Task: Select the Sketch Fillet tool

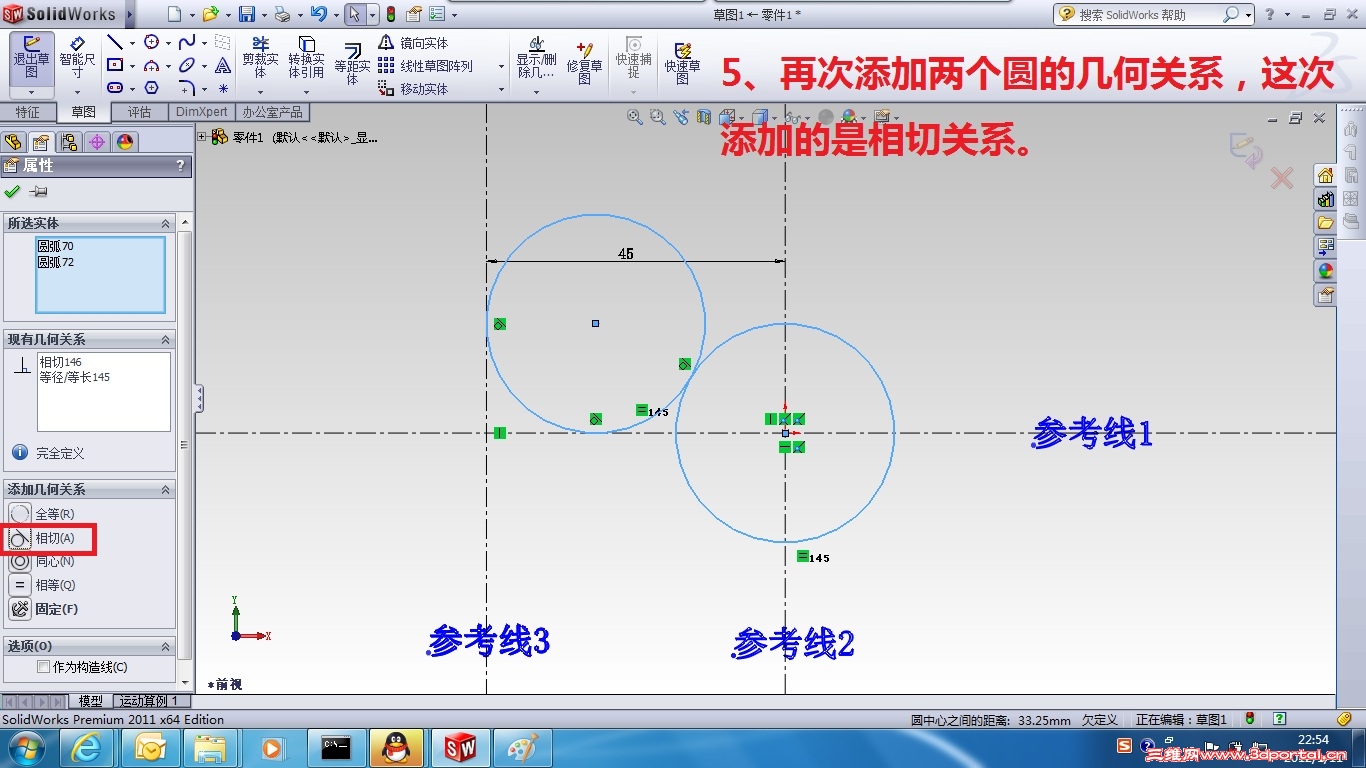Action: tap(187, 88)
